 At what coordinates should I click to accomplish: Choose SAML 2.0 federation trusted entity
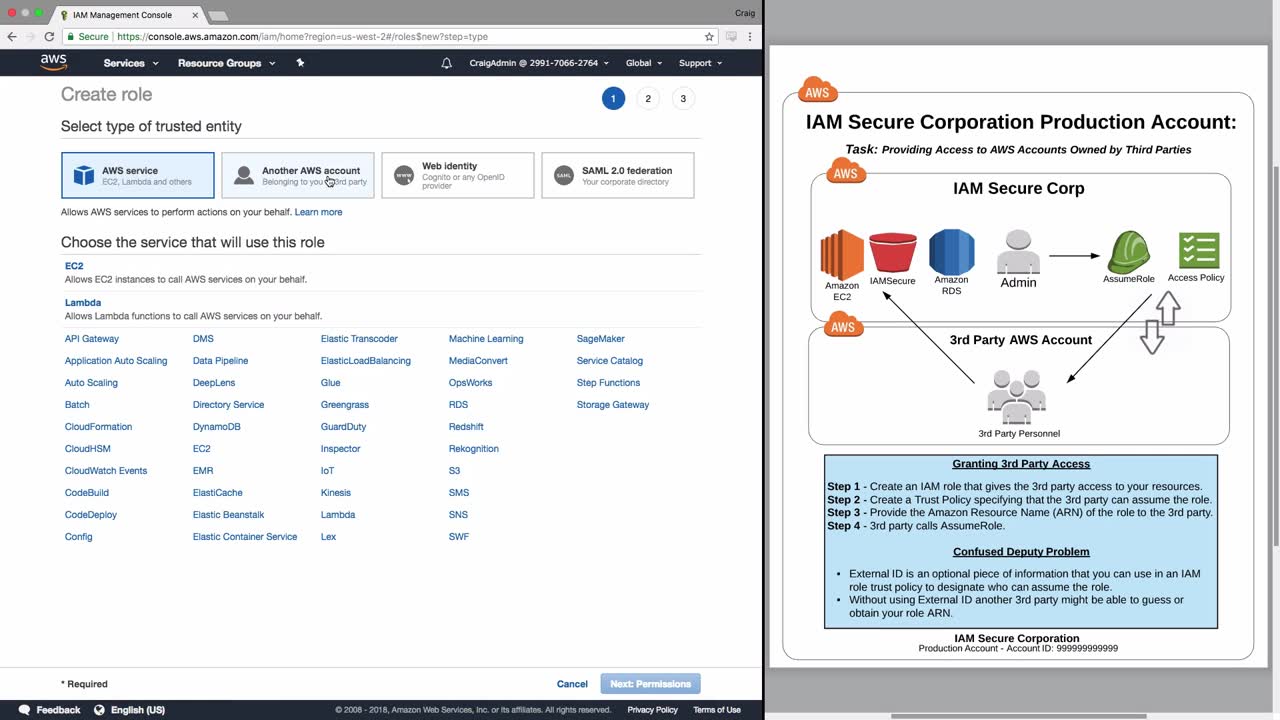coord(618,175)
